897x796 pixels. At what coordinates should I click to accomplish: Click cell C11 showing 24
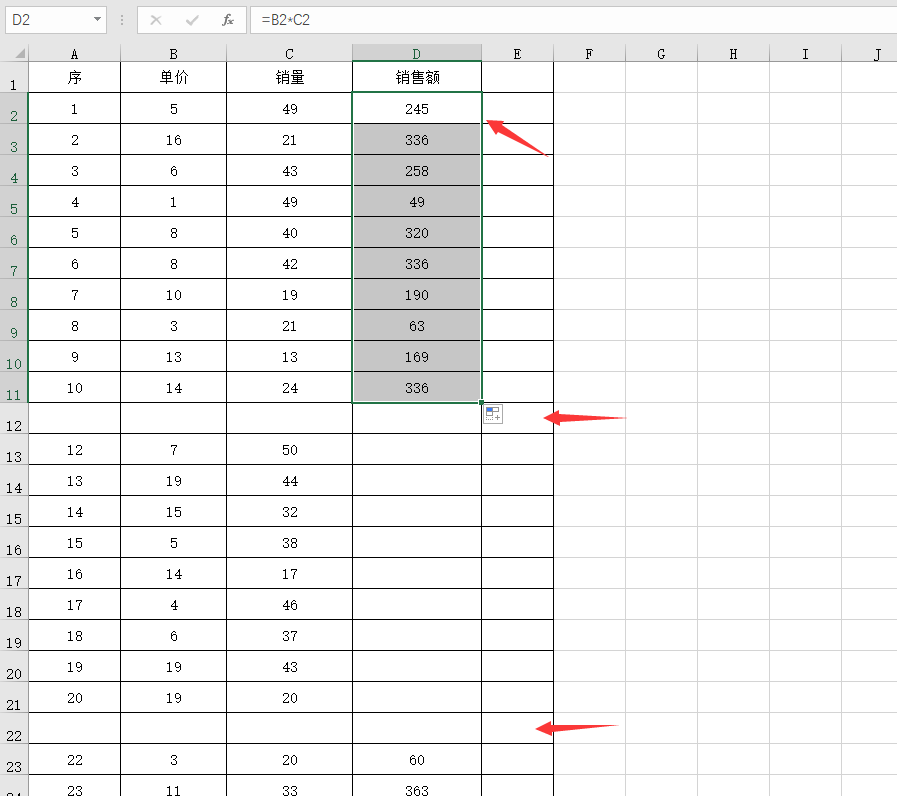point(289,387)
